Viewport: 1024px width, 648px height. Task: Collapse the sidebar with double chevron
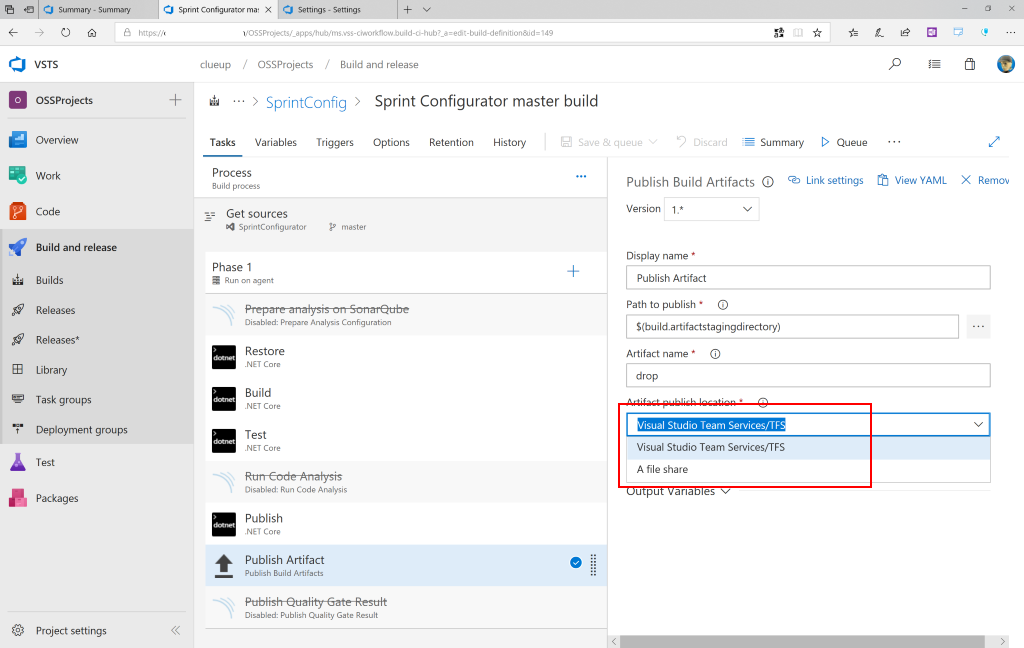(x=175, y=630)
